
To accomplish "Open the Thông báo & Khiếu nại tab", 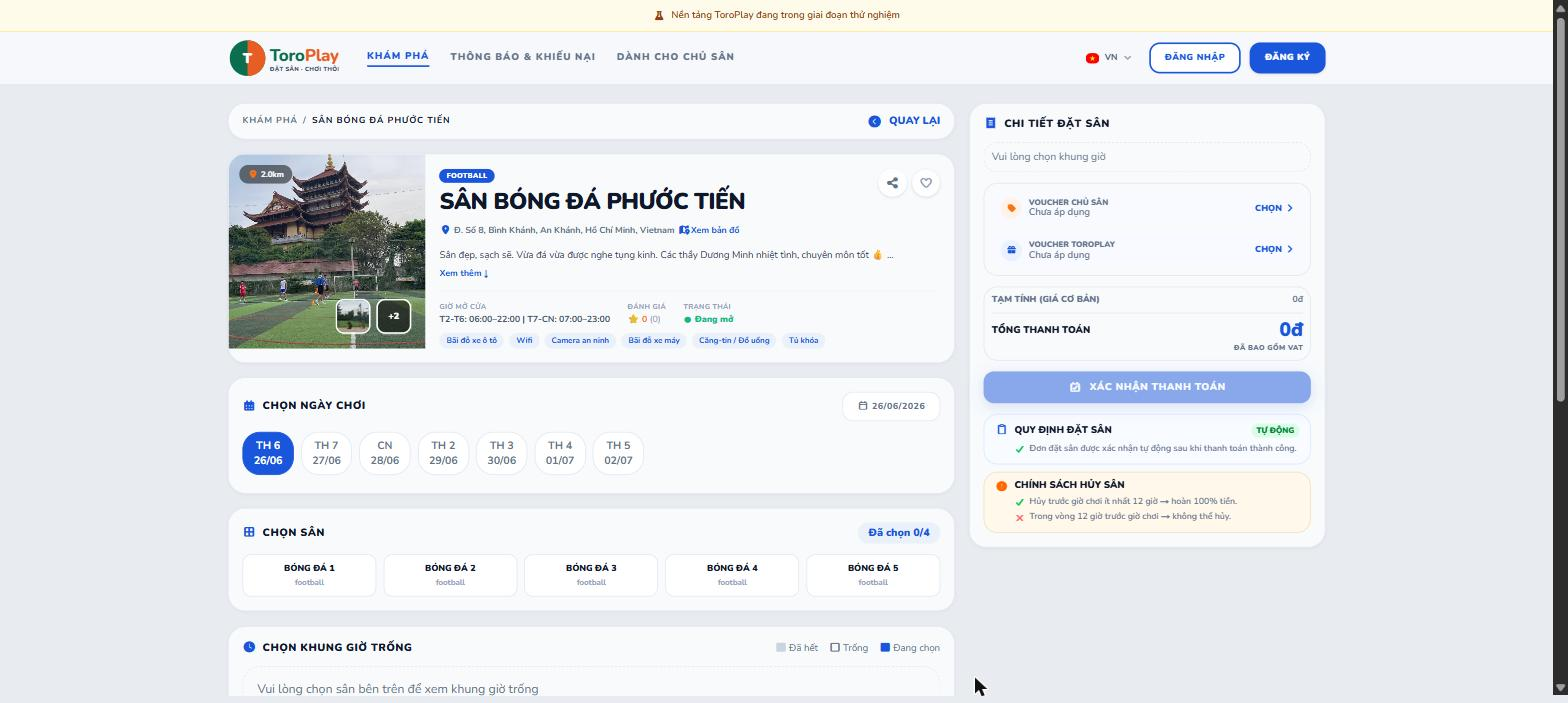I will tap(522, 57).
